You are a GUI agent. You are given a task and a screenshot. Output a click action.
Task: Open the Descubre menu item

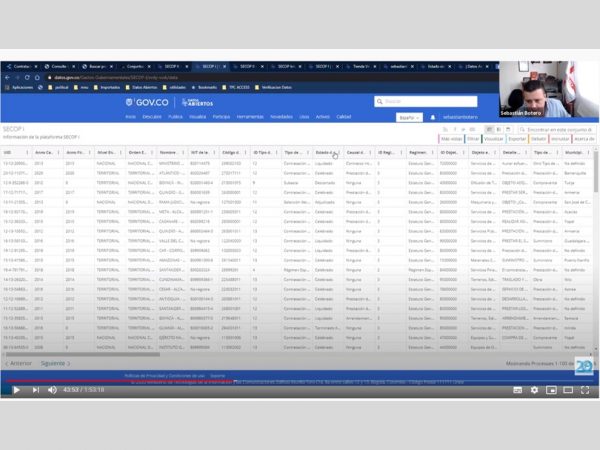tap(151, 117)
